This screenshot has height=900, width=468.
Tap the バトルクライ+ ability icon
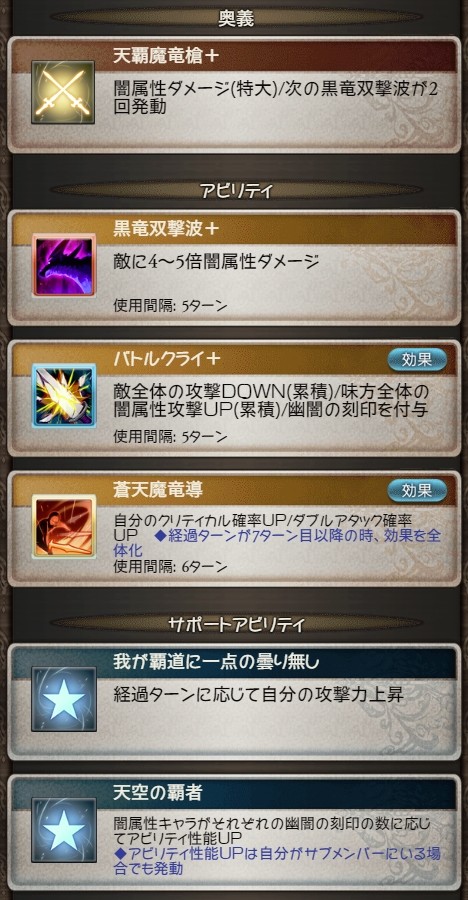point(64,395)
